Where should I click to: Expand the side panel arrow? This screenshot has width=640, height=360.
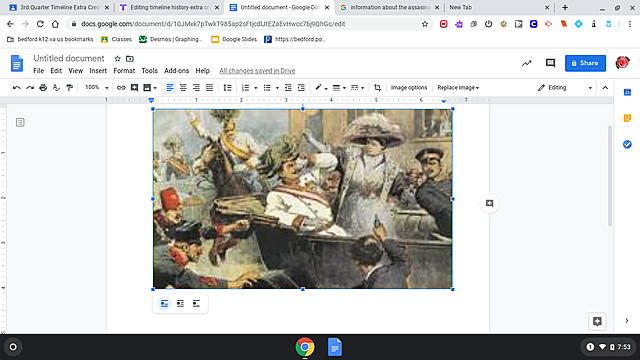(627, 321)
